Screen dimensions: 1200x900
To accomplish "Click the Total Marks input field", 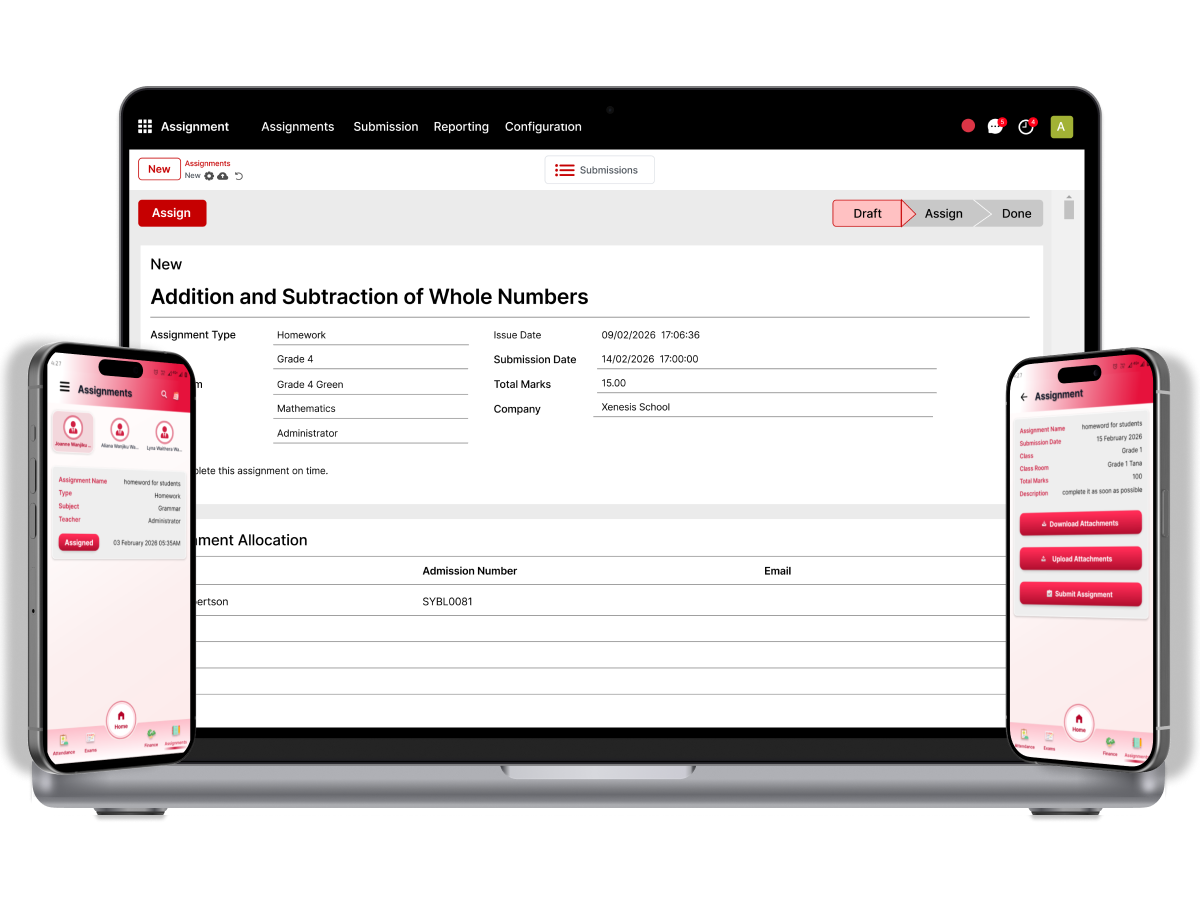I will point(766,383).
